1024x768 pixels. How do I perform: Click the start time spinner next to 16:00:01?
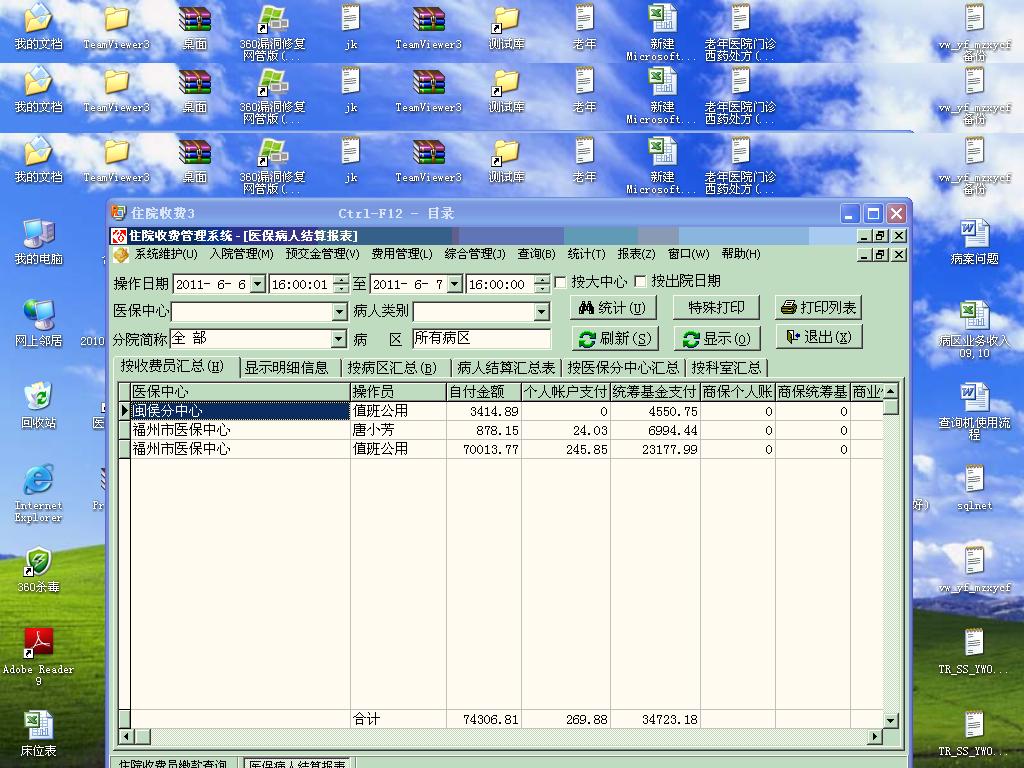[341, 284]
